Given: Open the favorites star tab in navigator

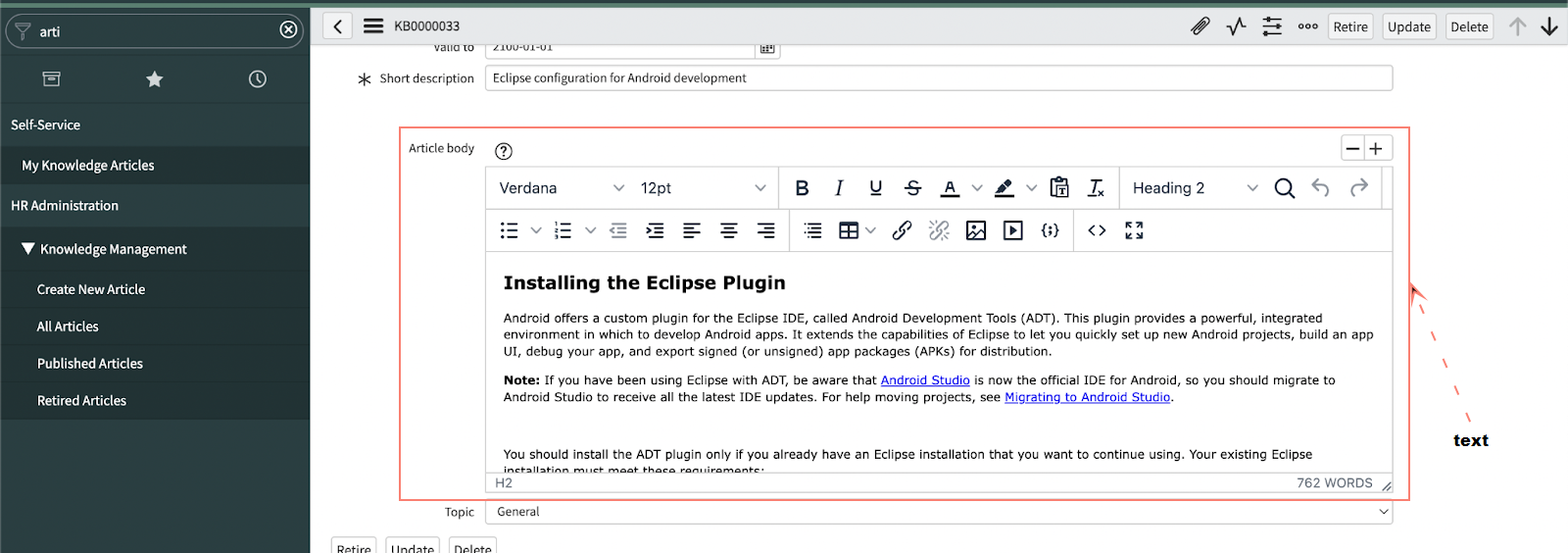Looking at the screenshot, I should [155, 79].
